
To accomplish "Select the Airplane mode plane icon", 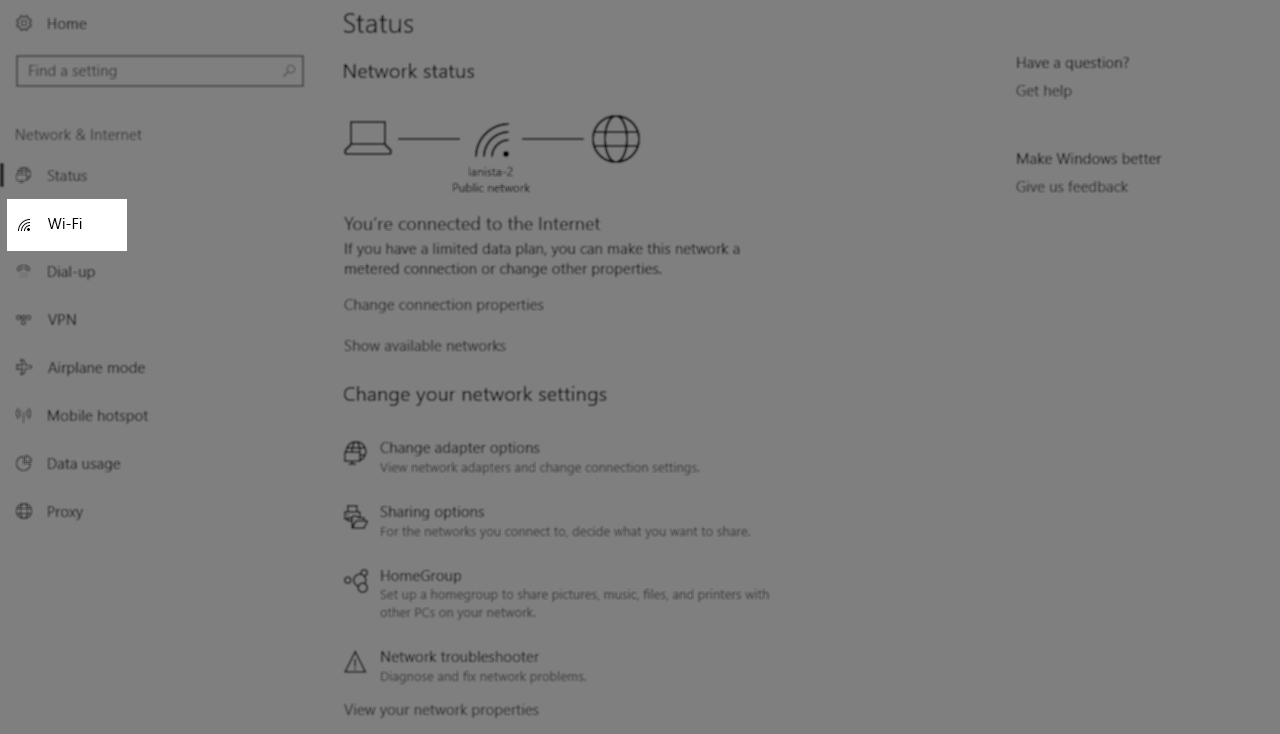I will [x=24, y=367].
